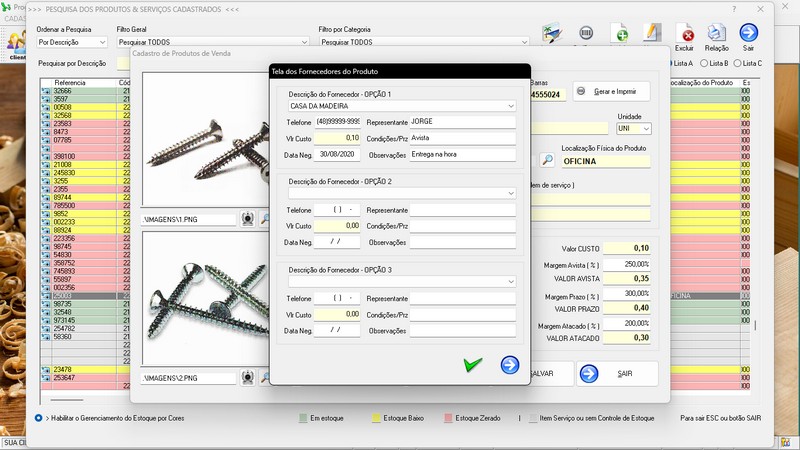This screenshot has height=450, width=800.
Task: Open the CASA DA MADEIRA supplier dropdown
Action: click(x=510, y=105)
